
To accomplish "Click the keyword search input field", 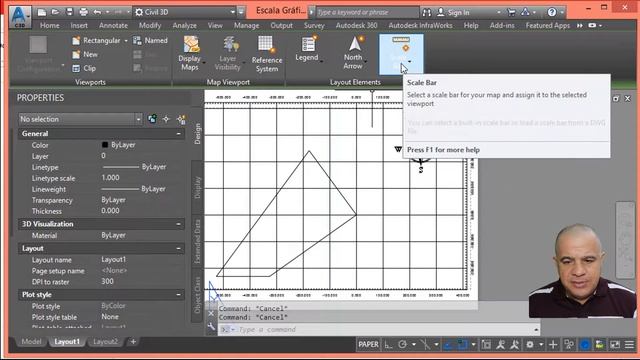I will (367, 12).
